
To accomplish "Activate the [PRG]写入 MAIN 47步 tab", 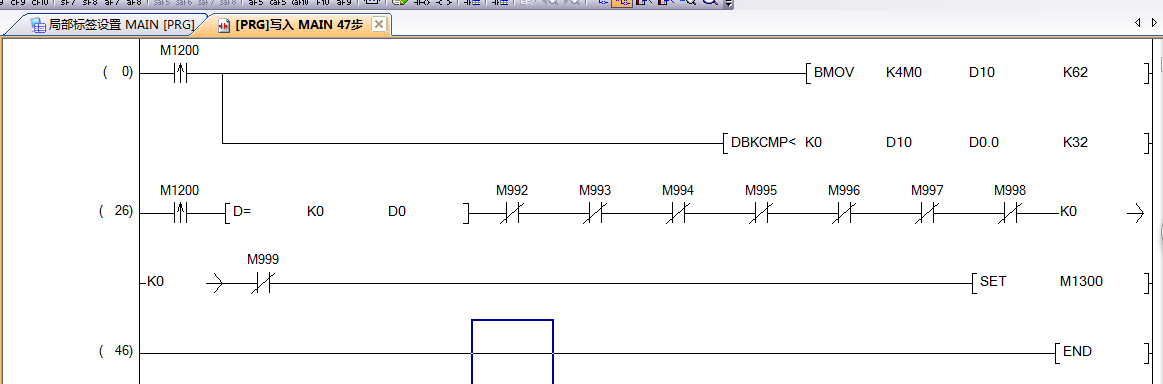I will pyautogui.click(x=297, y=24).
